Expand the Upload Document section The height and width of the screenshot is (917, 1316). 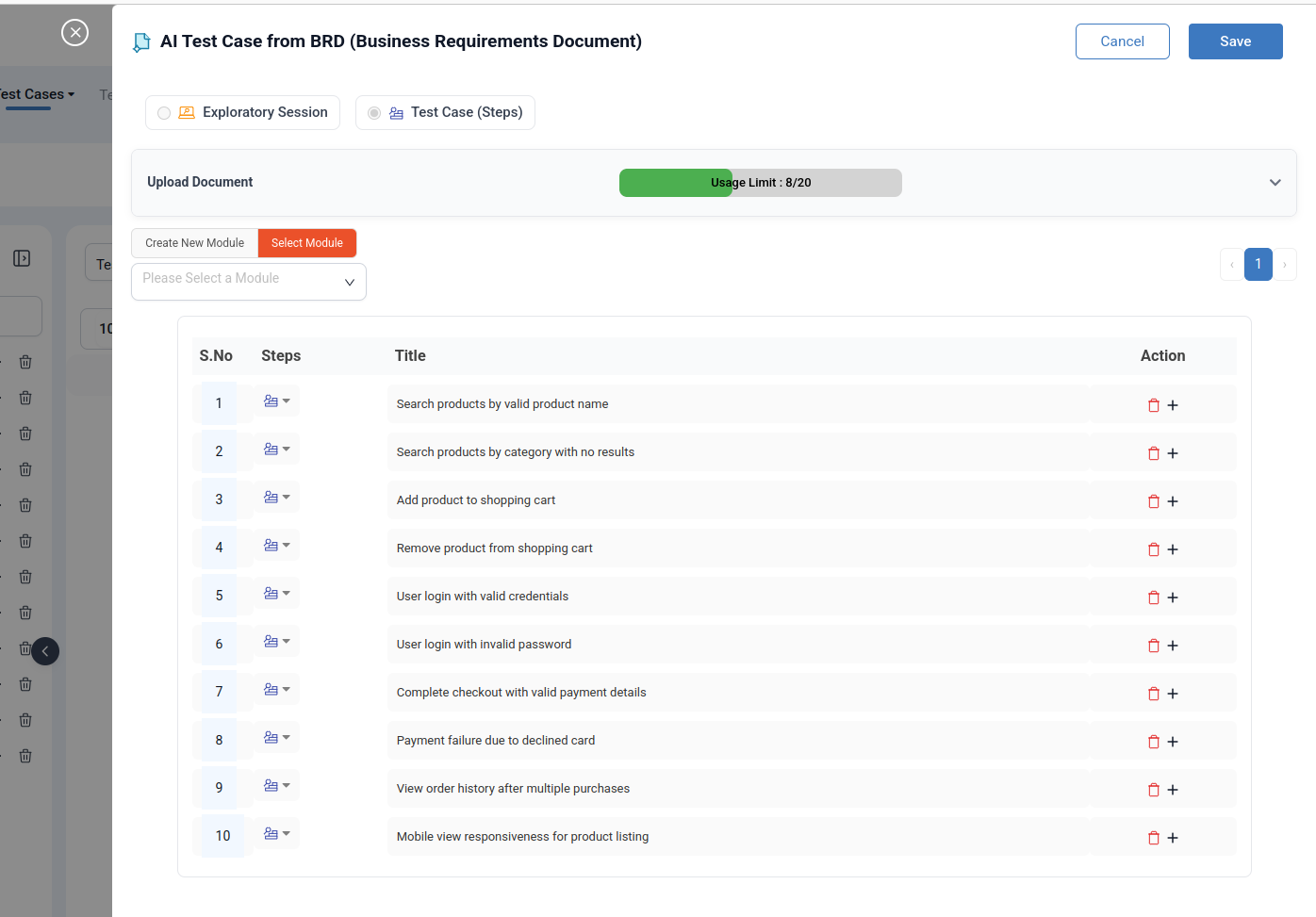(x=1275, y=183)
